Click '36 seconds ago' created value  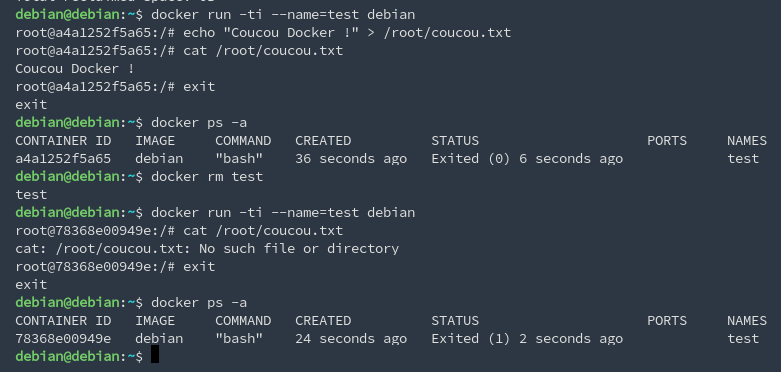351,159
